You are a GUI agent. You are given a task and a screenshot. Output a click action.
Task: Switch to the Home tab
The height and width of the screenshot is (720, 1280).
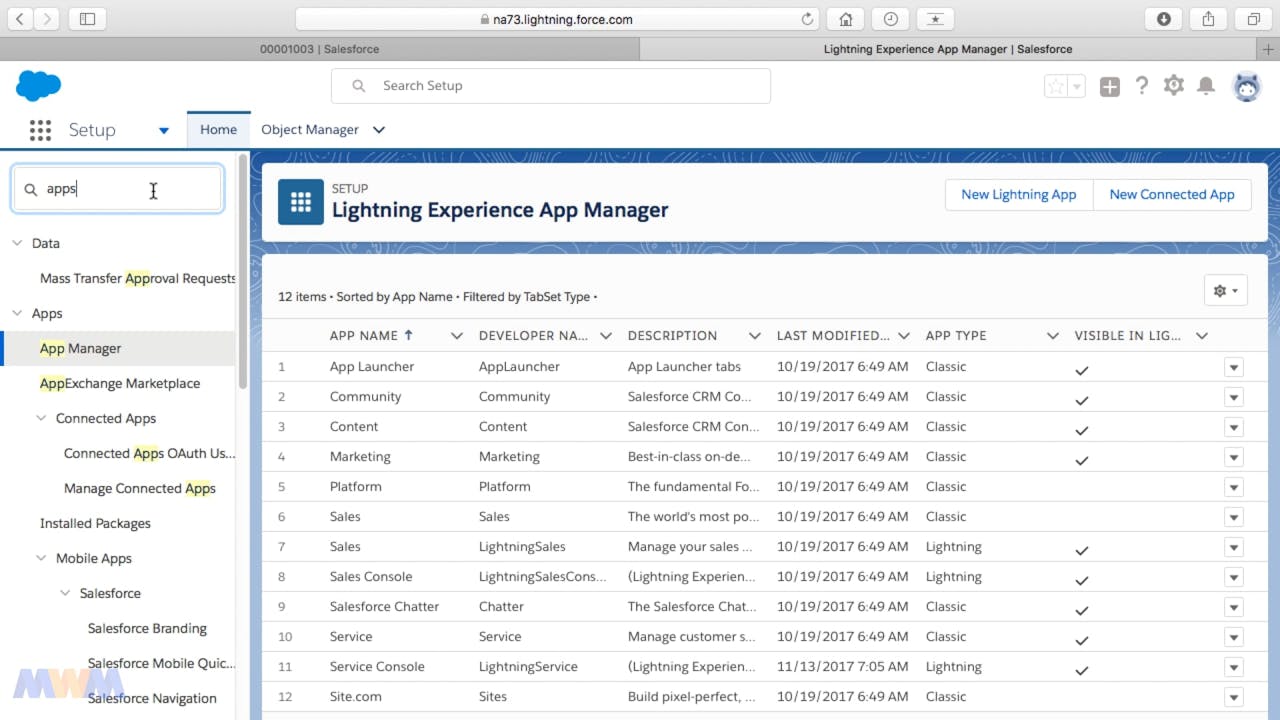(x=218, y=130)
